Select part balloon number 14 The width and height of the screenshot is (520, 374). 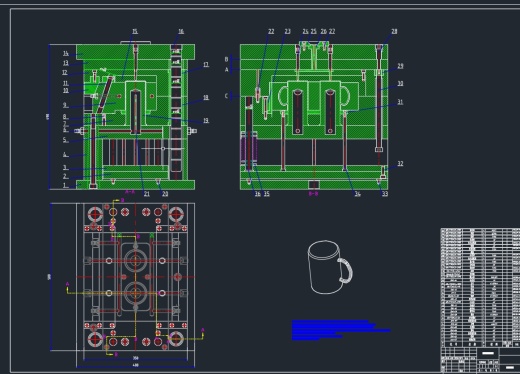tap(66, 54)
